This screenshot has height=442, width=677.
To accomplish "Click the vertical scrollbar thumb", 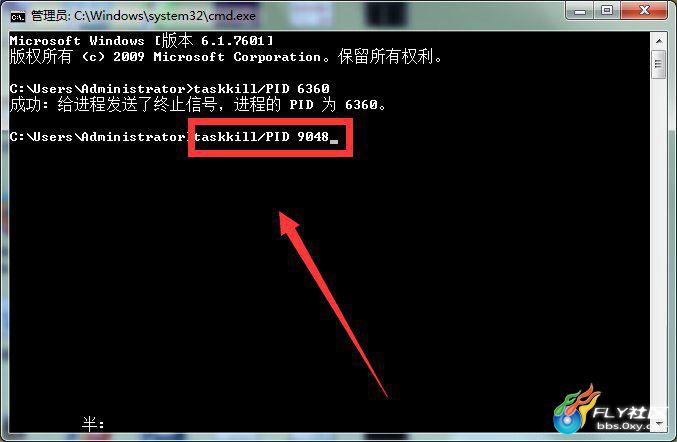I will click(658, 64).
